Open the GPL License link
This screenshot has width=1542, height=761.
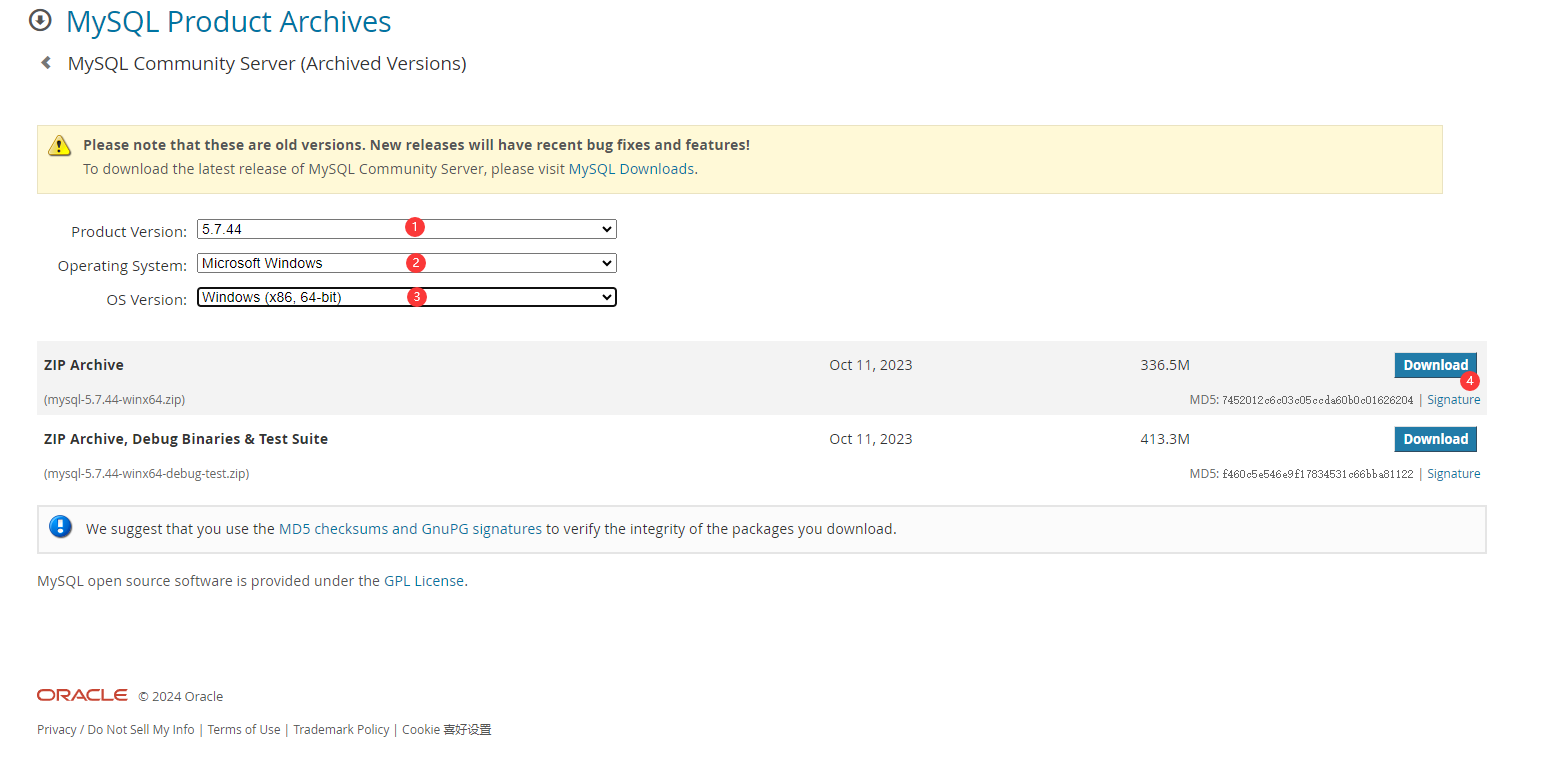pos(424,581)
